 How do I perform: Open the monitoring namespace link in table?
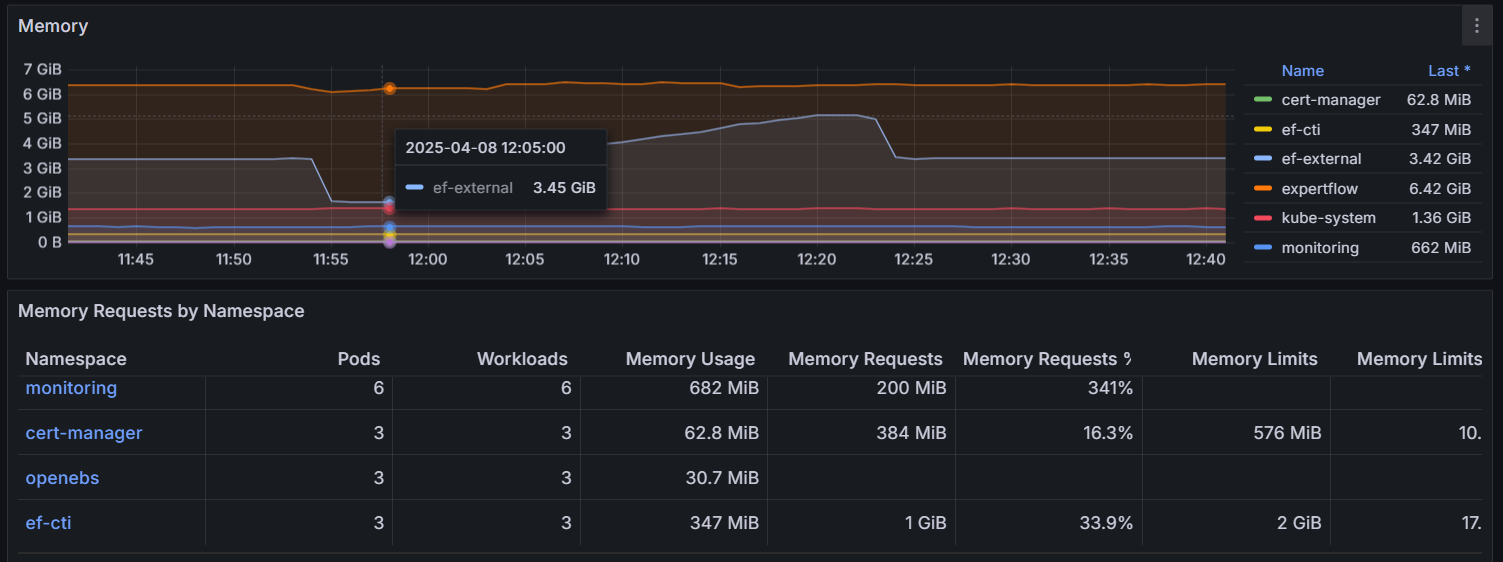(x=71, y=388)
